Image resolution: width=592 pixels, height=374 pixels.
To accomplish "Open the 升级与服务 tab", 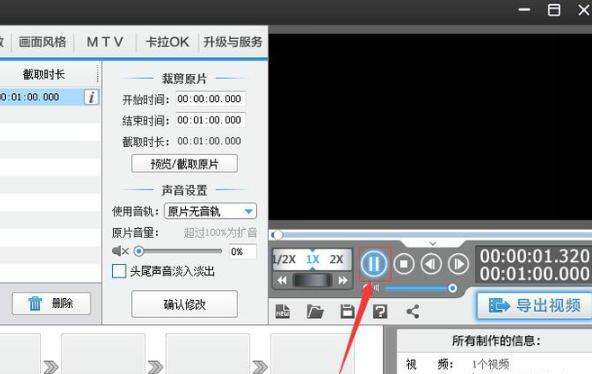I will tap(233, 42).
